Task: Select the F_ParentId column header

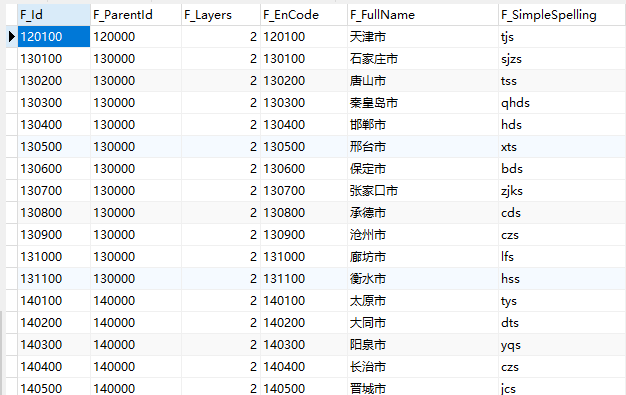Action: tap(136, 15)
